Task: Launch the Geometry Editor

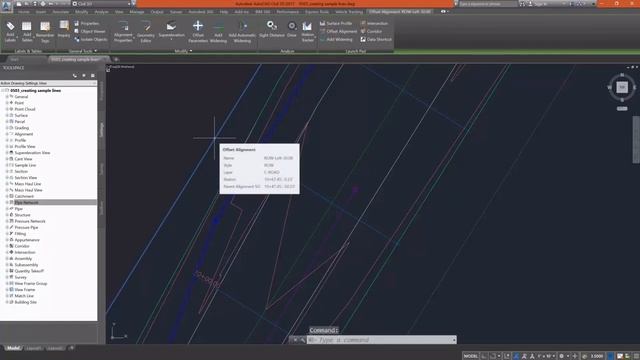Action: click(x=146, y=32)
